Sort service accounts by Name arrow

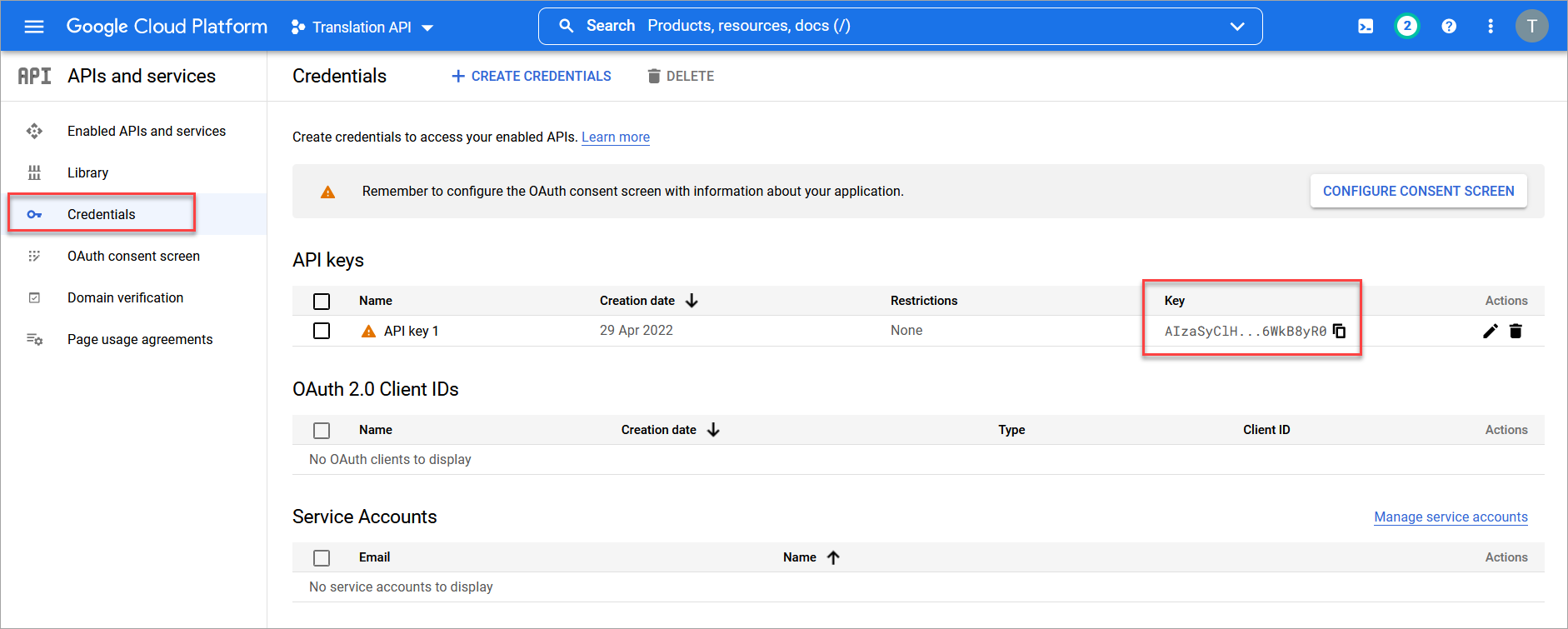tap(833, 557)
